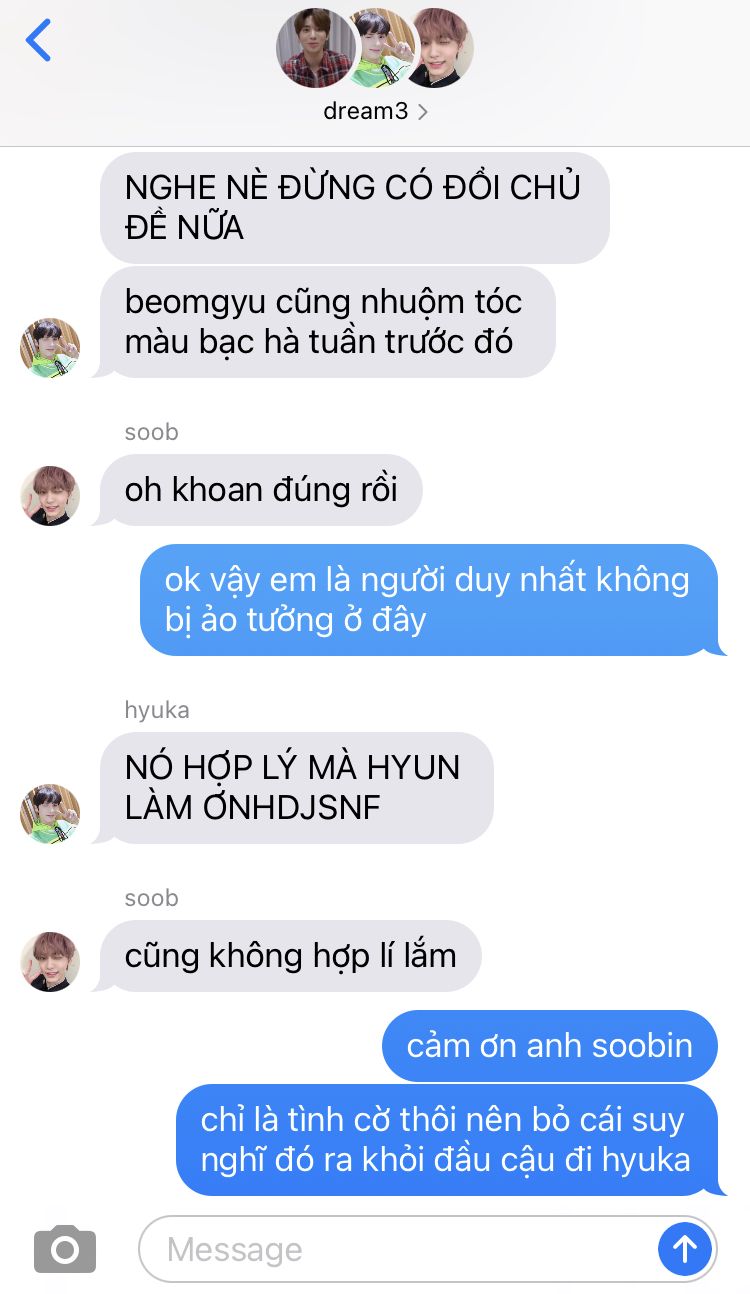Select the 'NGHE NÈ ĐỪNG CÓ ĐỔI CHỦ ĐỀ' bubble

(355, 208)
